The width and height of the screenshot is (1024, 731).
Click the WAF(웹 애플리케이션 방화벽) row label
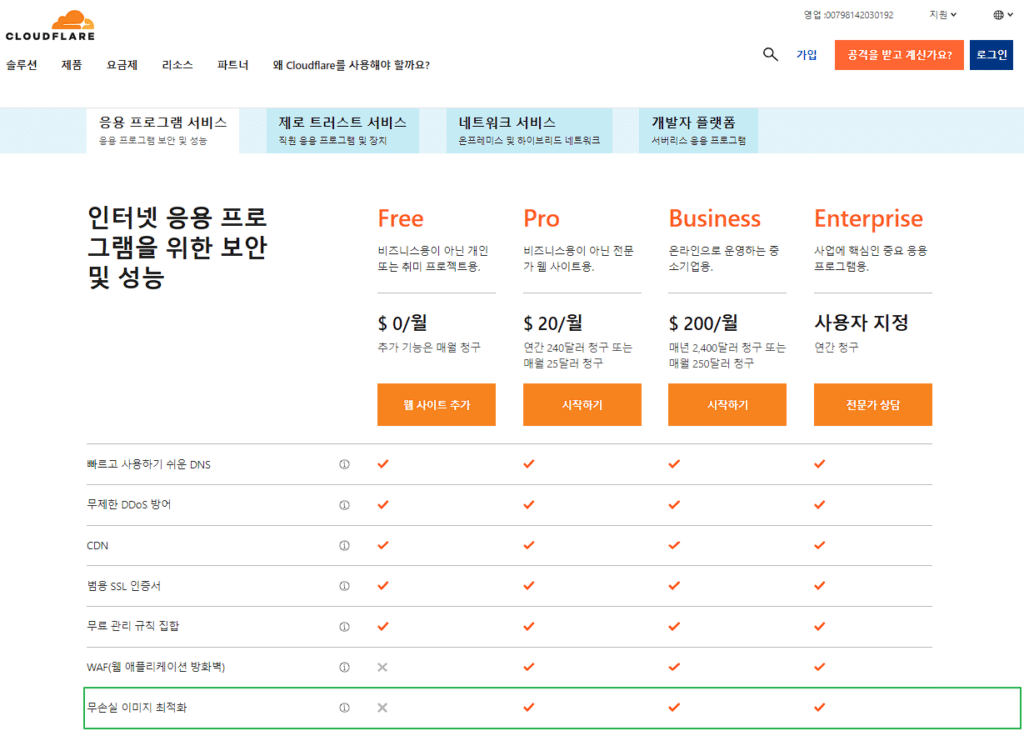(x=156, y=667)
